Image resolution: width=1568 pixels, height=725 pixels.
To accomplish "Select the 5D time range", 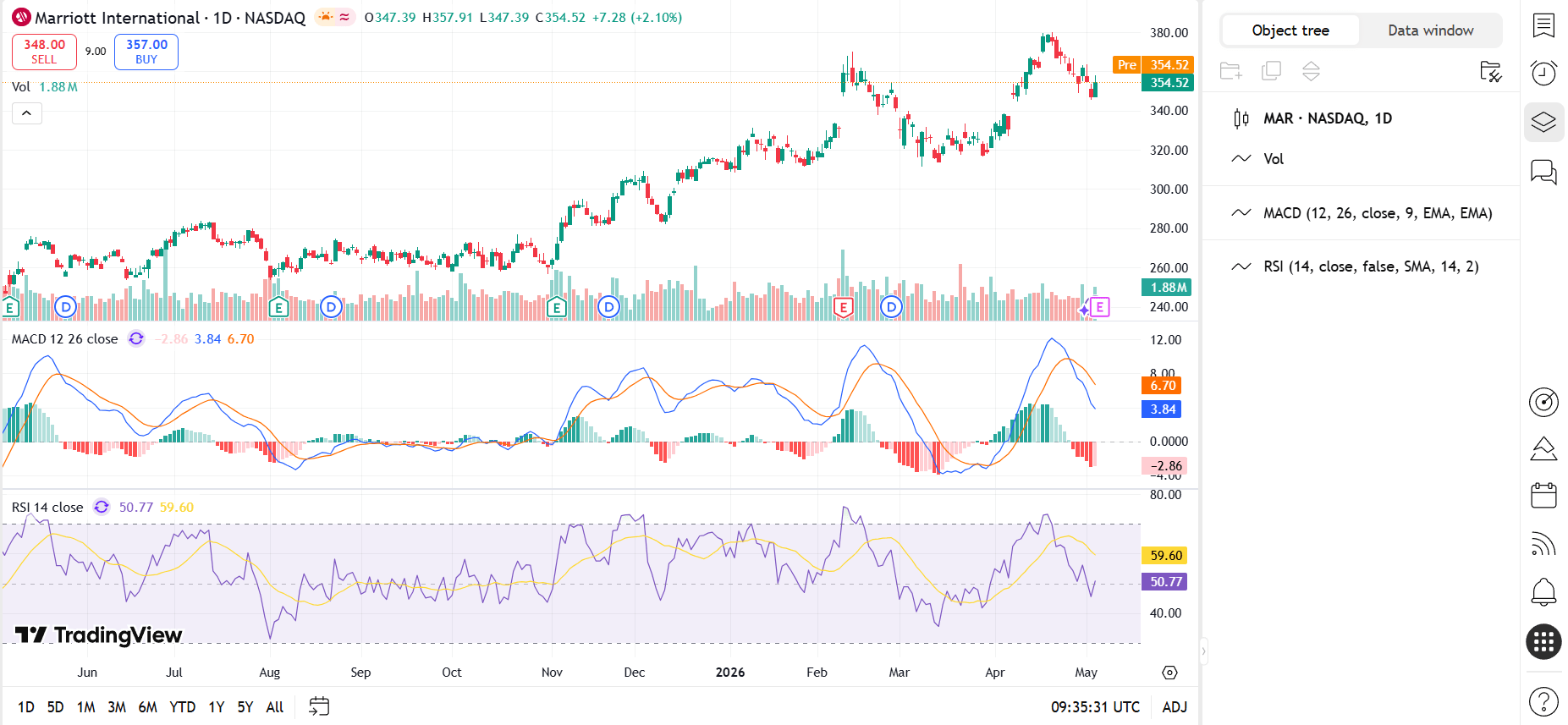I will [x=55, y=706].
